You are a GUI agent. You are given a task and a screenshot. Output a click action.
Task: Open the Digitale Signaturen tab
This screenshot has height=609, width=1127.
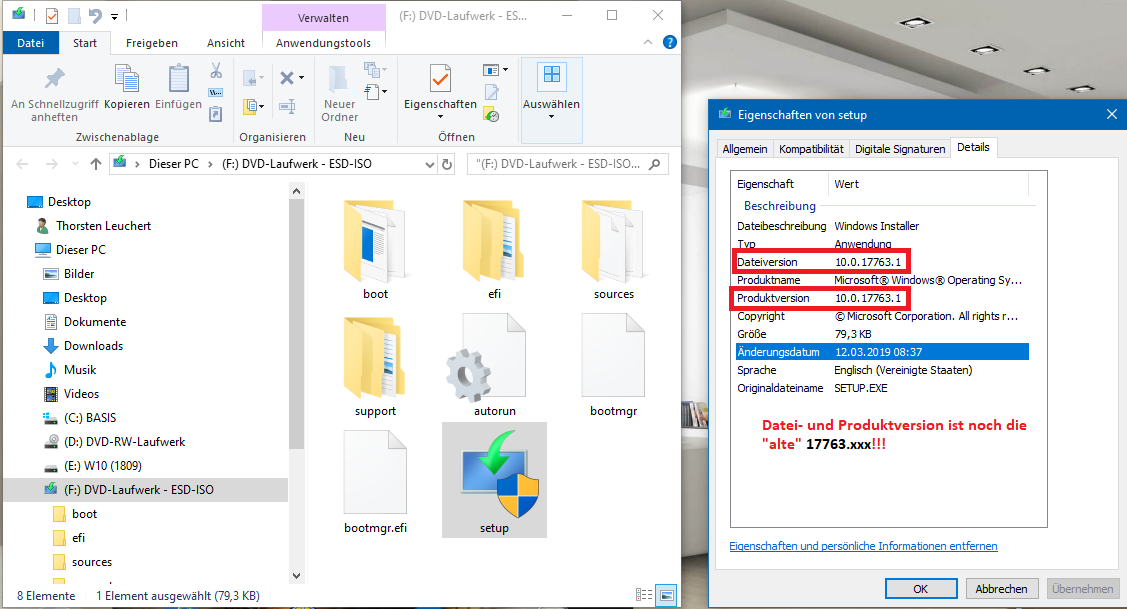(900, 149)
